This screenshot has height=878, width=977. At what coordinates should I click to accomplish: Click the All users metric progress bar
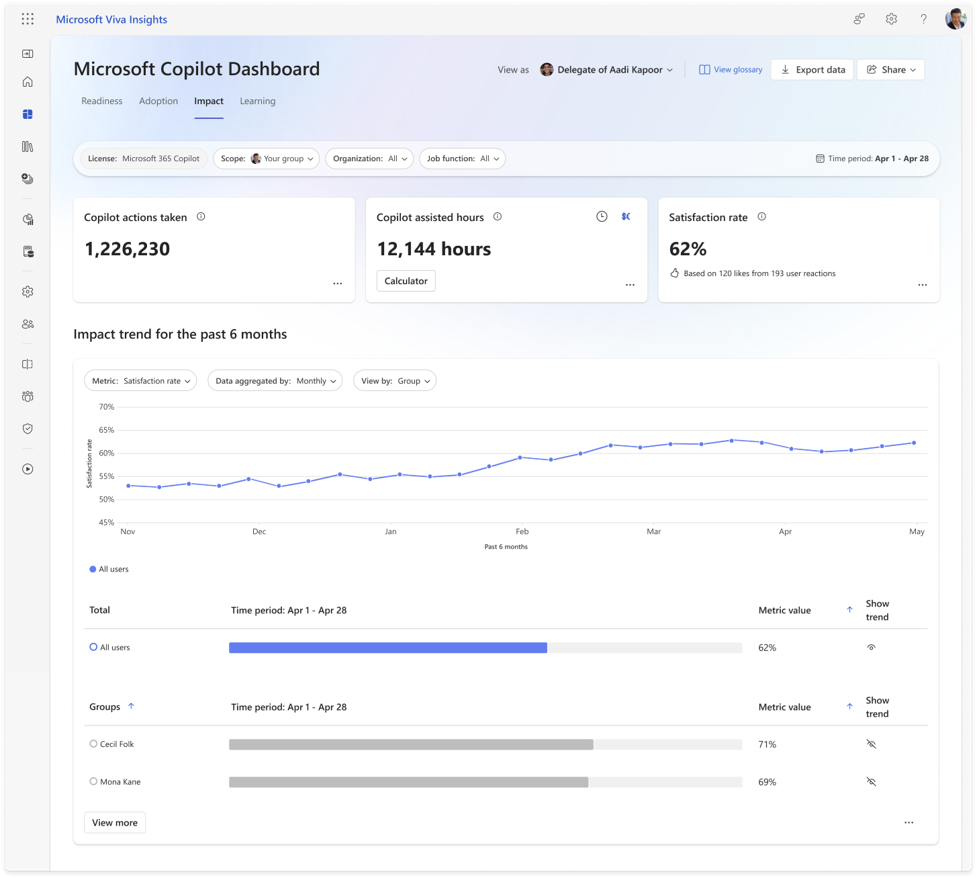[388, 646]
